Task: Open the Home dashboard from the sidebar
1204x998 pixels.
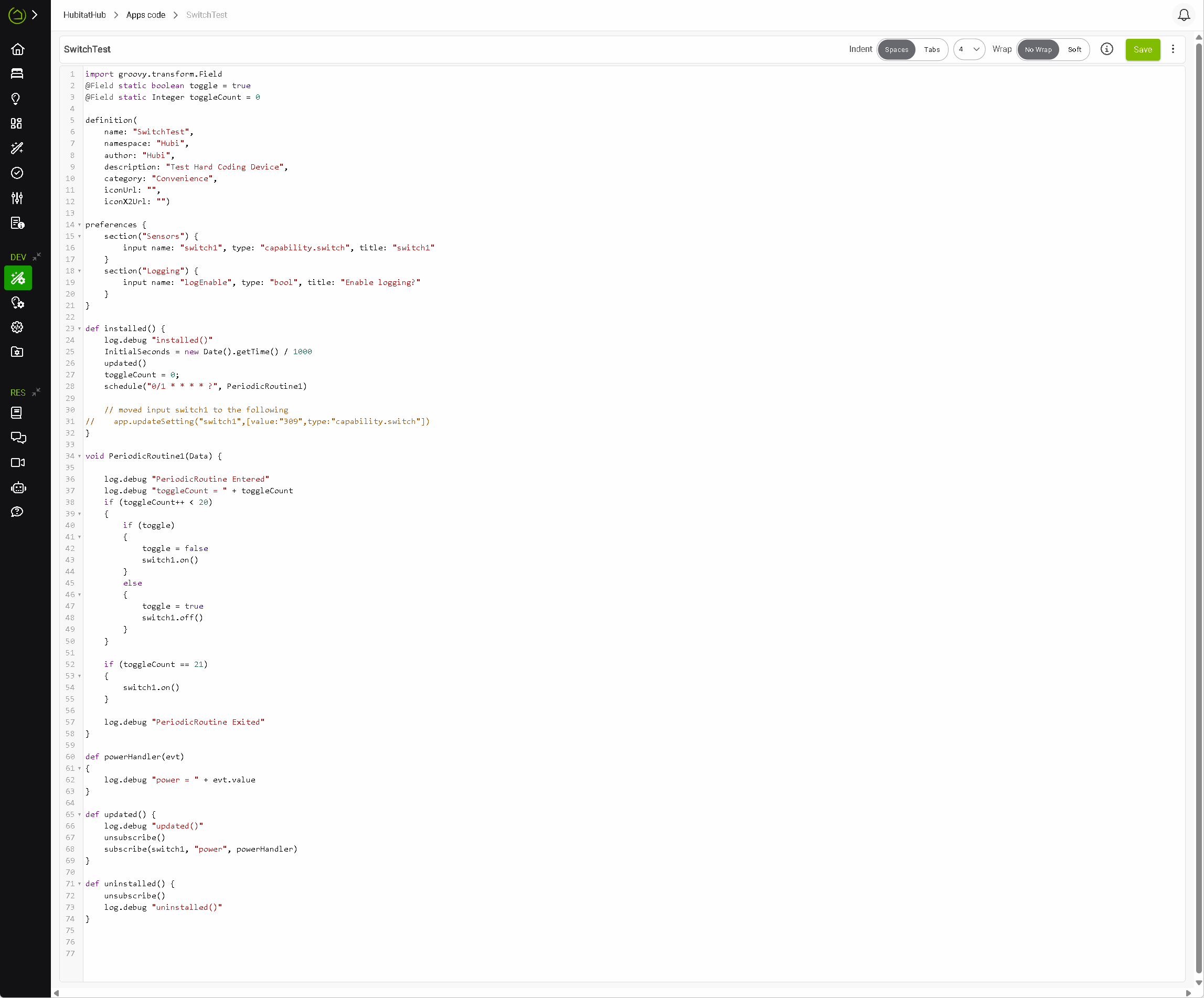Action: 18,49
